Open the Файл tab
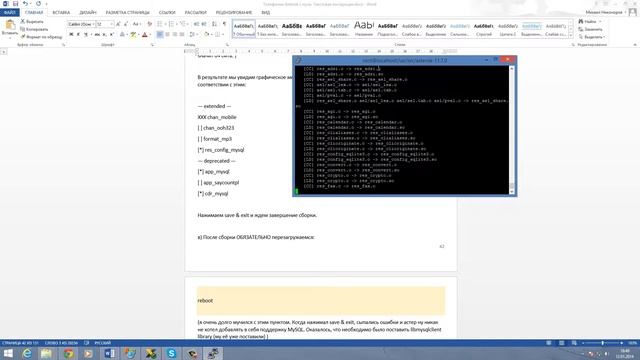 click(9, 13)
